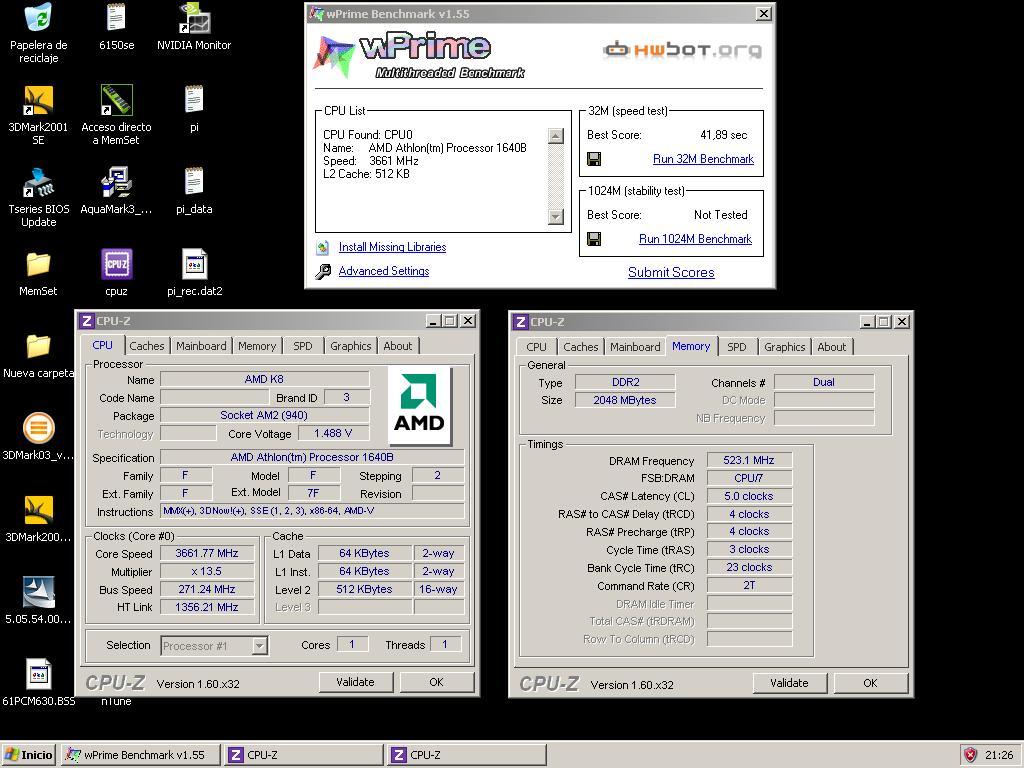The image size is (1024, 768).
Task: Open the 6150se text file icon
Action: (116, 18)
